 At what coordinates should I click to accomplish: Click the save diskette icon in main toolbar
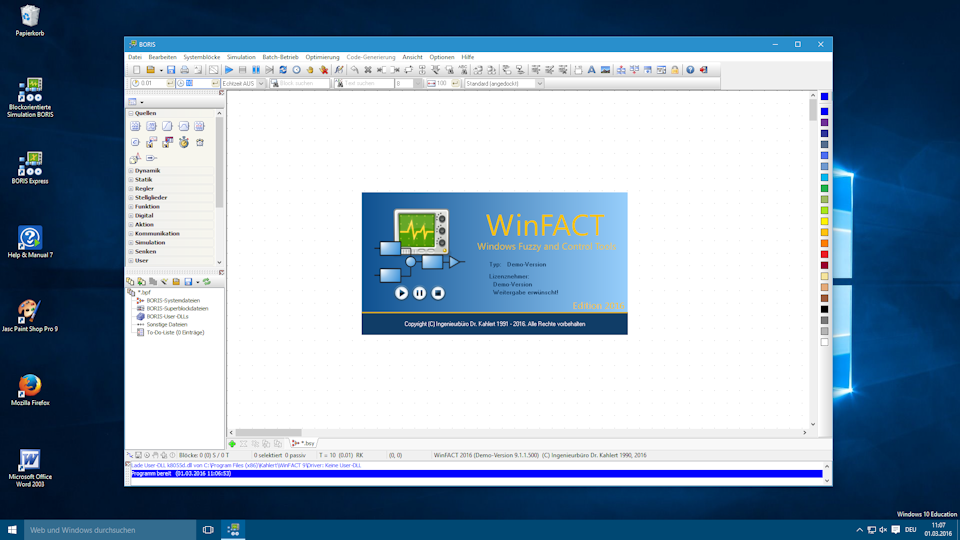171,70
